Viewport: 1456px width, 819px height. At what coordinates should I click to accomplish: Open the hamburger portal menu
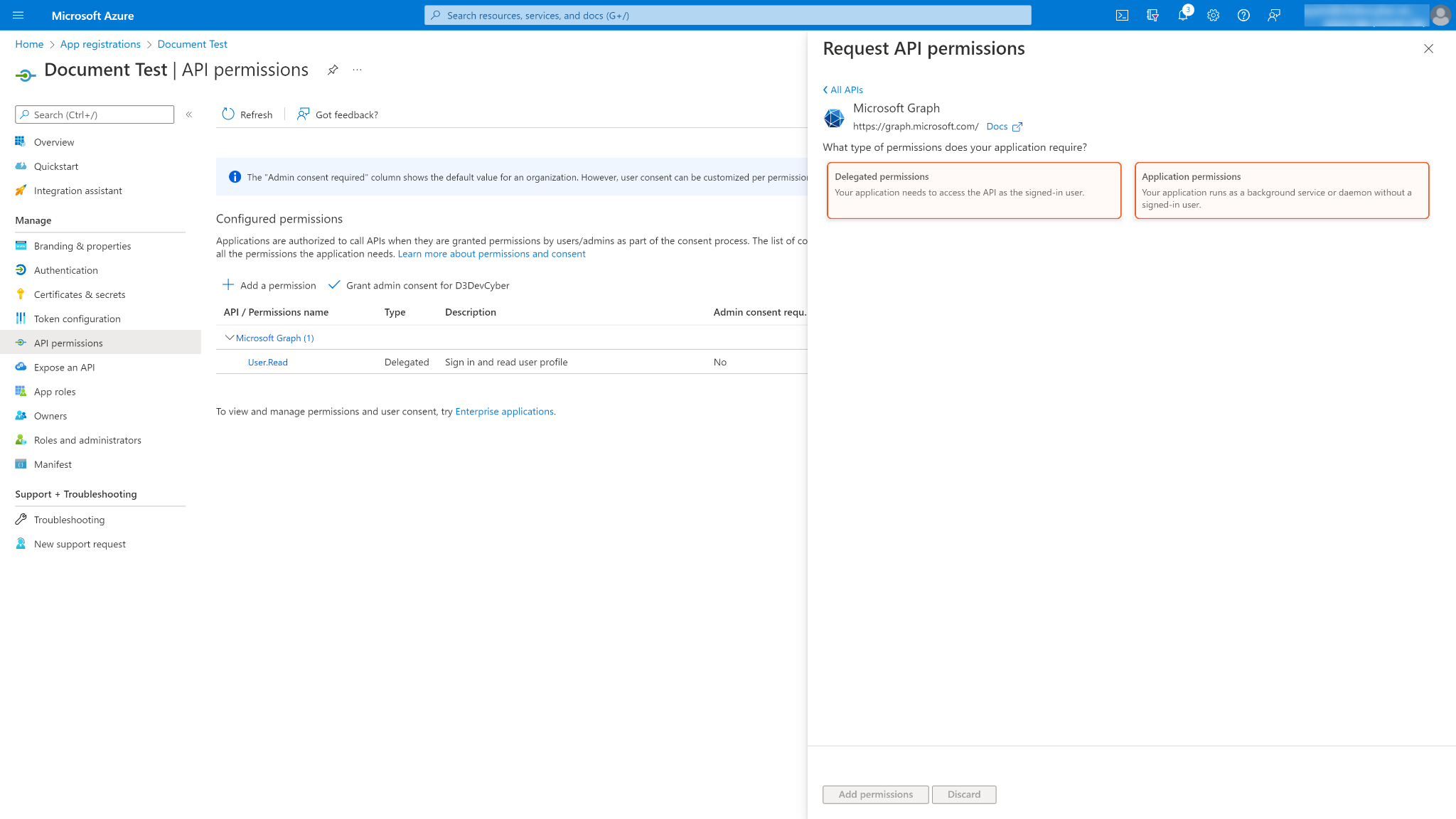tap(18, 16)
